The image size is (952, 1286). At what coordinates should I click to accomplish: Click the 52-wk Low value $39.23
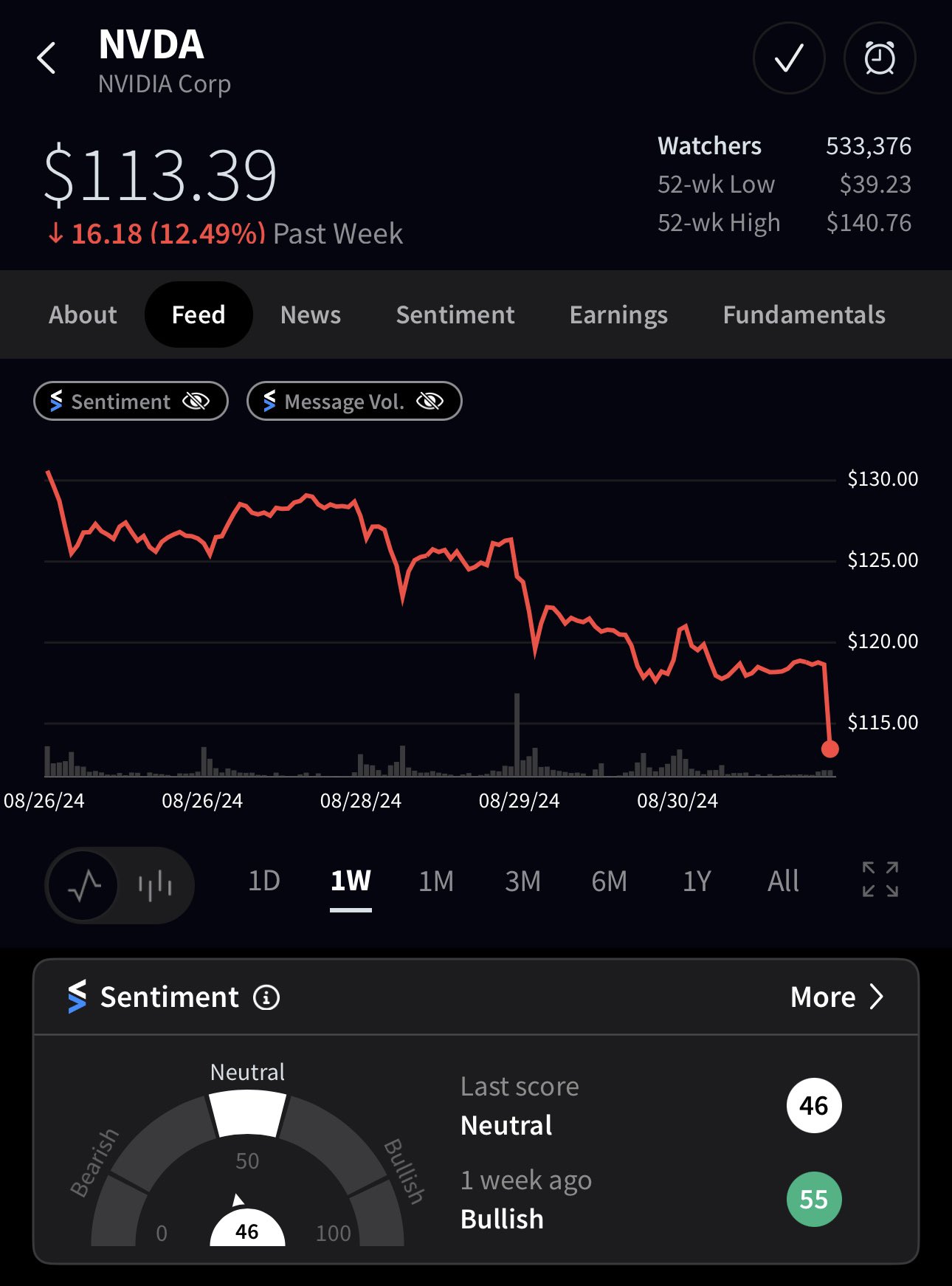point(875,185)
